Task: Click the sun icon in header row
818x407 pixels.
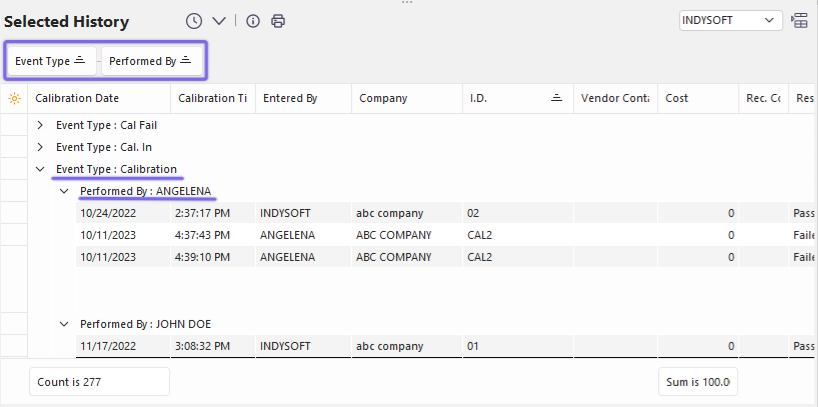Action: 14,98
